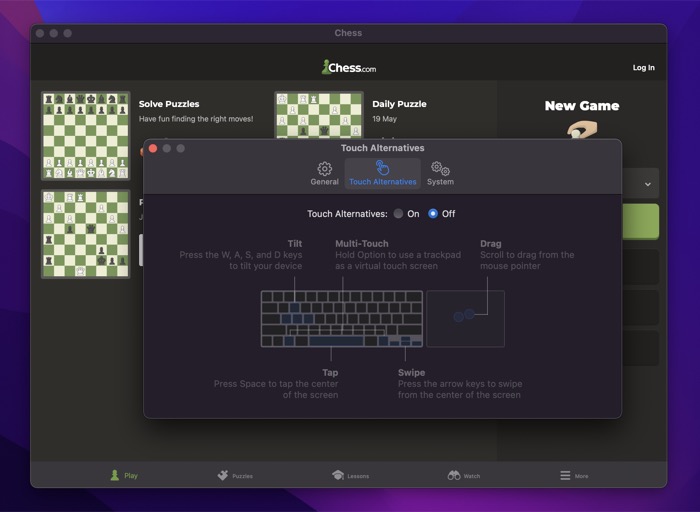Click the Daily Puzzle title

point(399,104)
